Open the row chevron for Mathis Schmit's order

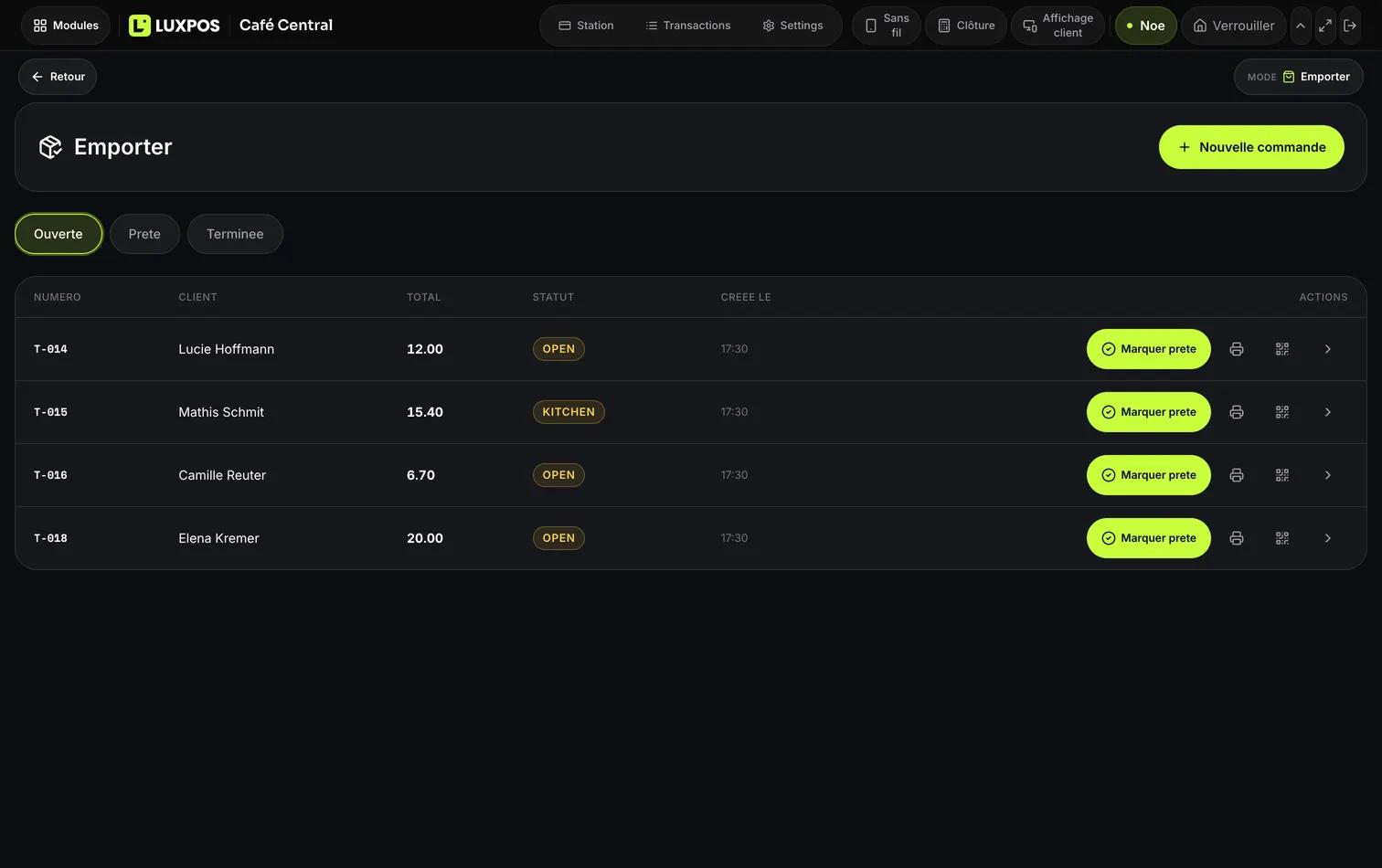click(x=1328, y=412)
